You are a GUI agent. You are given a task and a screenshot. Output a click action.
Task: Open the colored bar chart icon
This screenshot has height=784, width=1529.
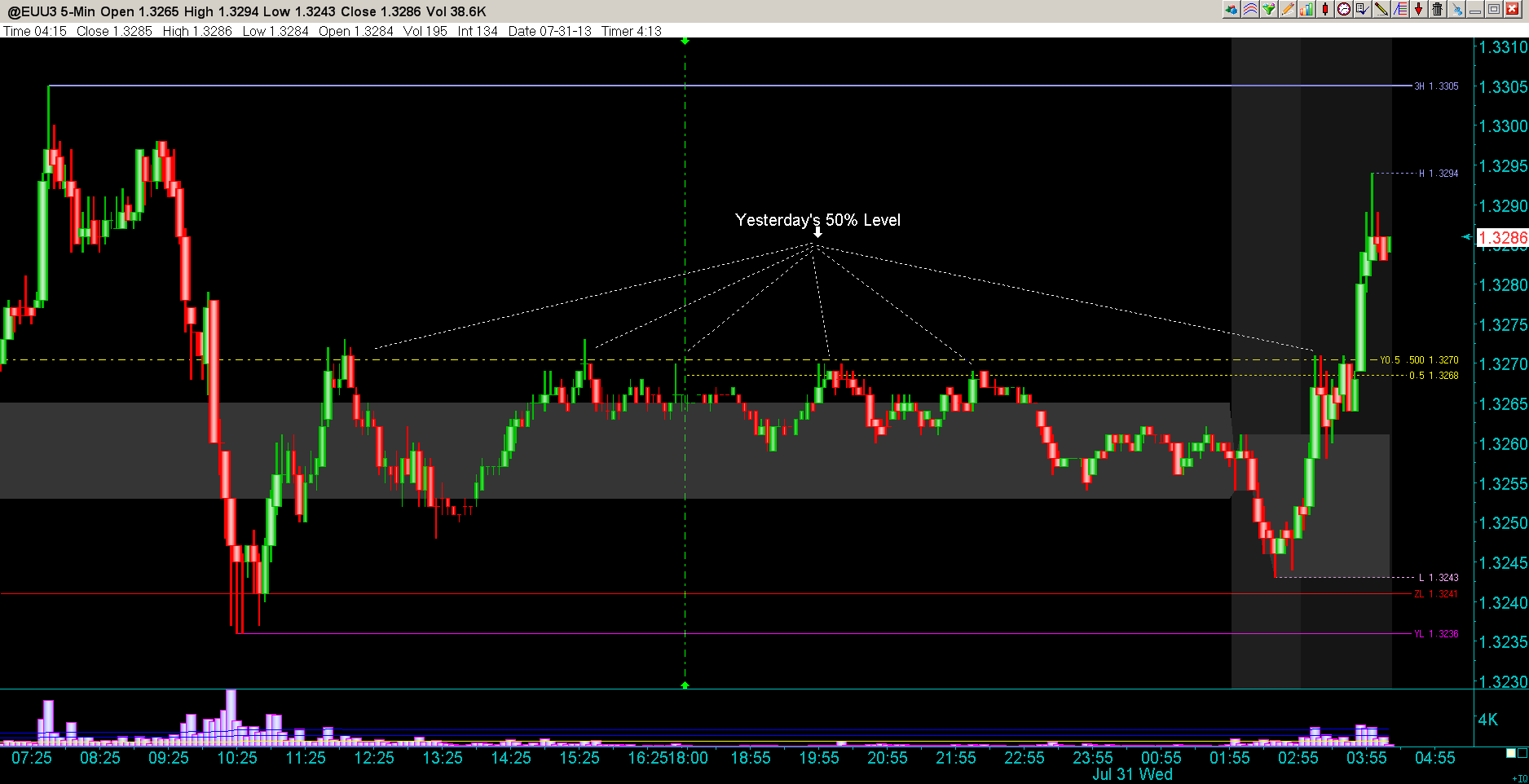1306,9
